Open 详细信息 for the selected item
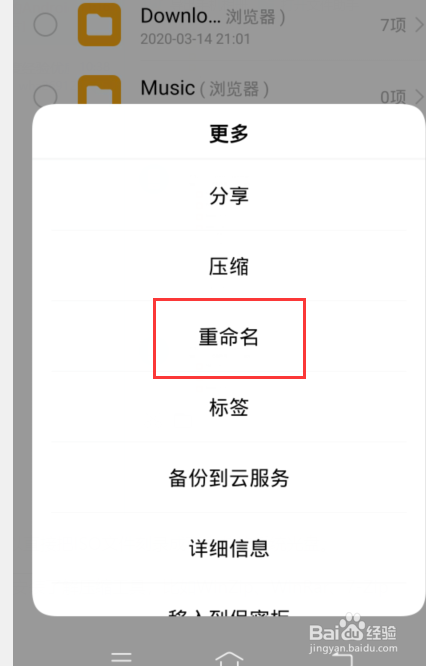The width and height of the screenshot is (426, 666). coord(229,548)
